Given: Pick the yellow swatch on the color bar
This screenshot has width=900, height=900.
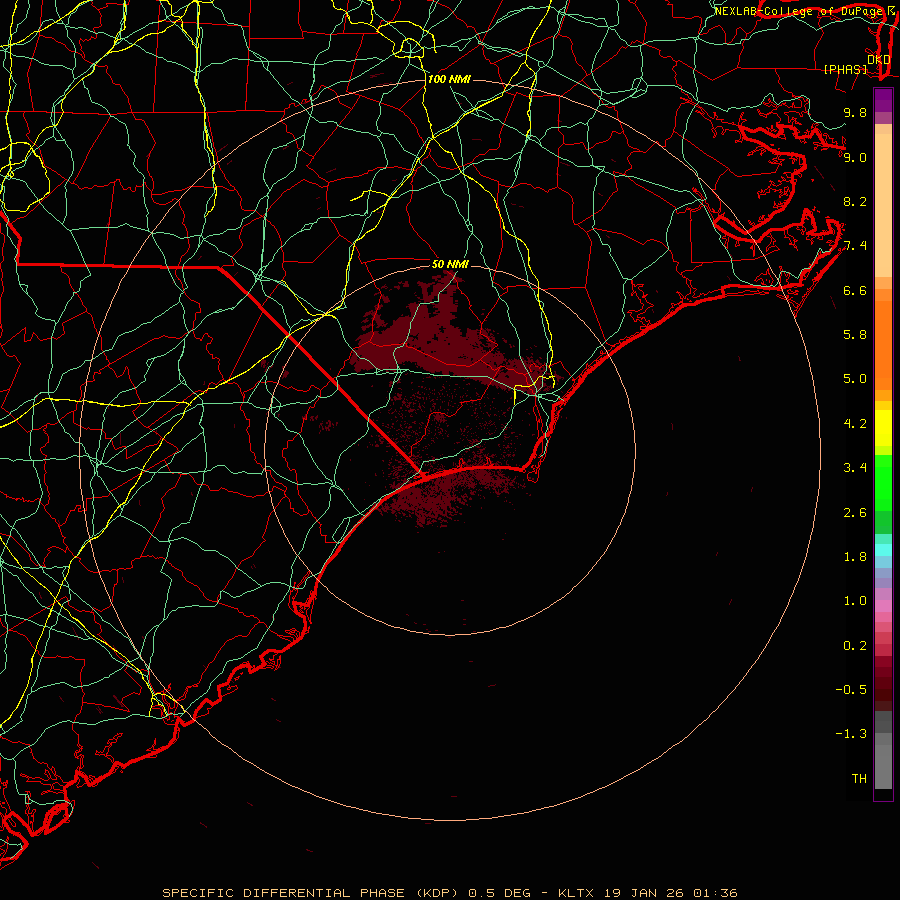Looking at the screenshot, I should [883, 428].
